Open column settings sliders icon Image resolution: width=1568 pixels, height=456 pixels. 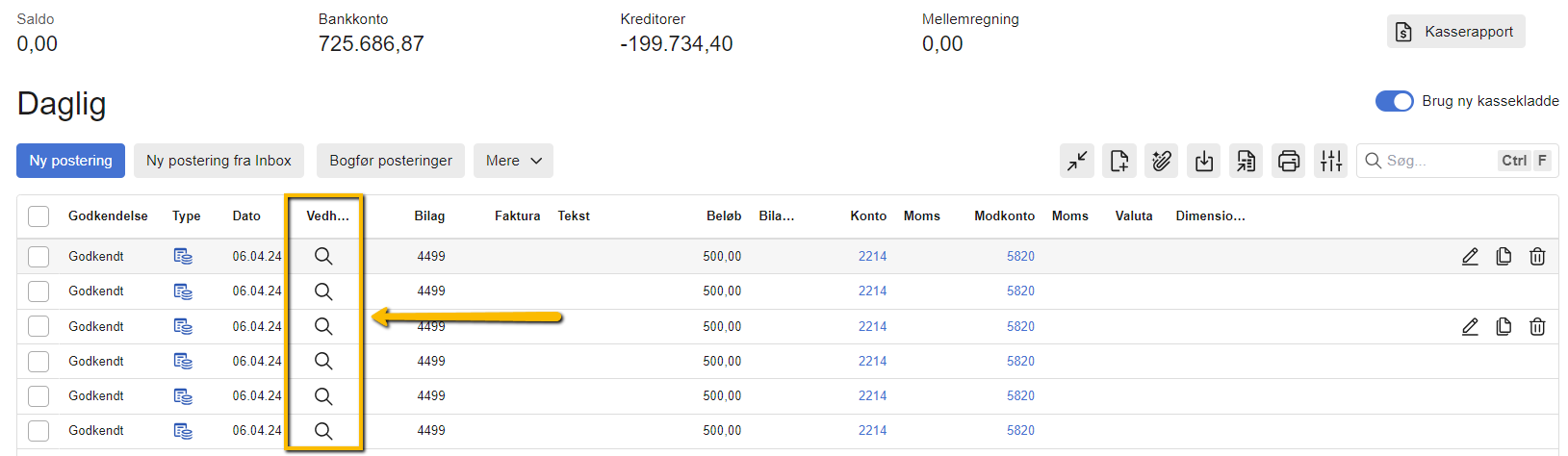(1331, 161)
